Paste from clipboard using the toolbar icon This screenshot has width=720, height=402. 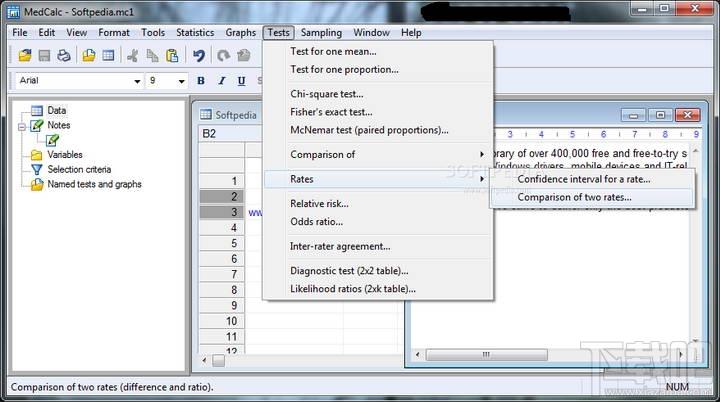point(172,56)
